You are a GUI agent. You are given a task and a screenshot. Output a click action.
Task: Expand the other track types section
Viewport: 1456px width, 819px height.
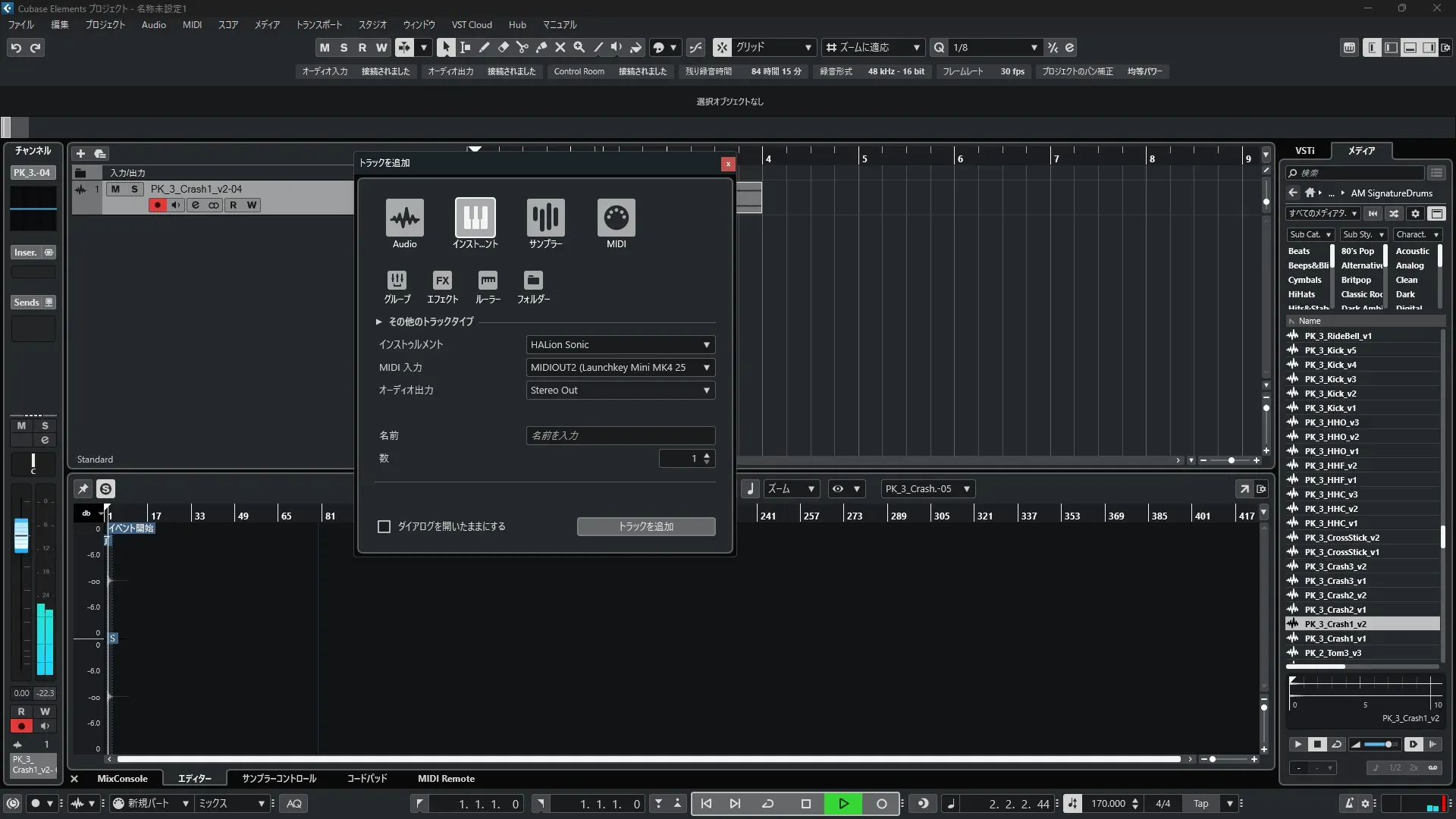coord(378,322)
